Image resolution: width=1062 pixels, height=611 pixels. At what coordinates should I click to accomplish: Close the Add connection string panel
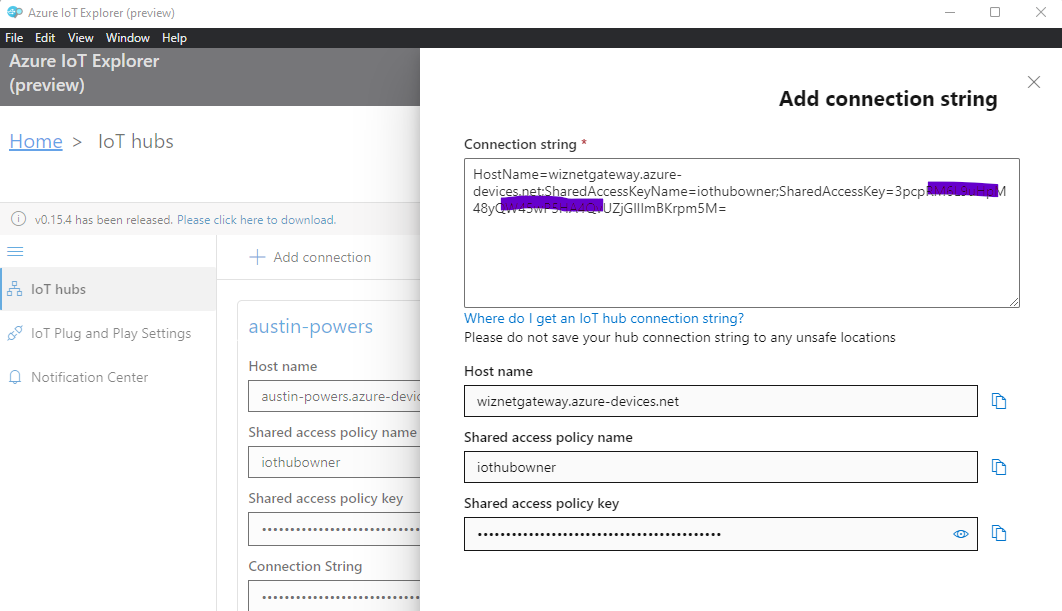1034,82
